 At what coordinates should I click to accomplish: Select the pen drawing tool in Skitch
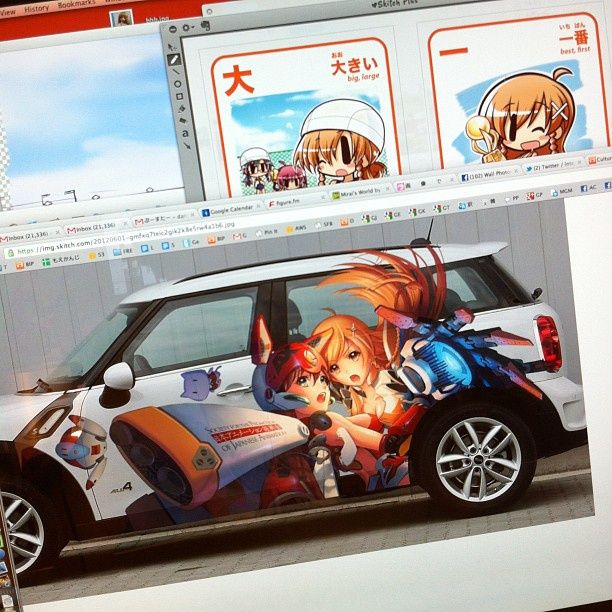[x=175, y=61]
